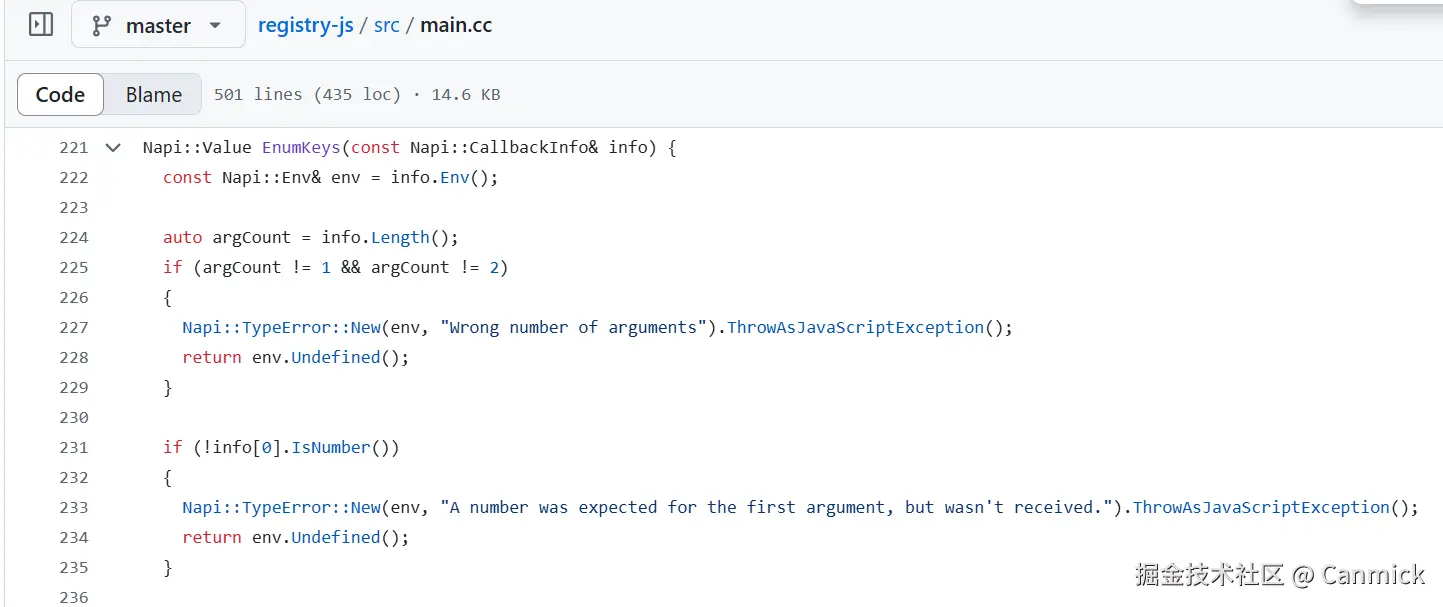Select line number 231
Image resolution: width=1443 pixels, height=607 pixels.
[x=74, y=448]
